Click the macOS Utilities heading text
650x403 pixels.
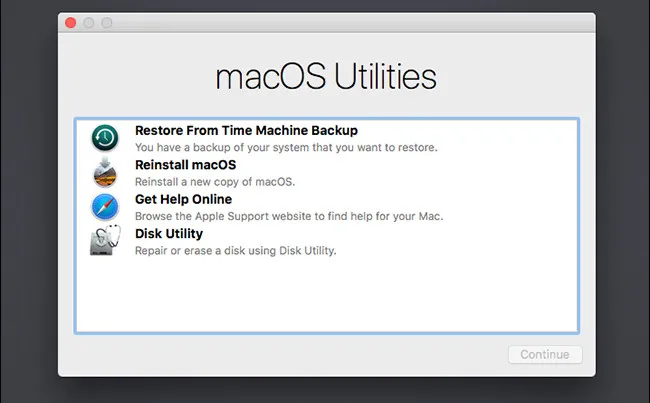326,77
